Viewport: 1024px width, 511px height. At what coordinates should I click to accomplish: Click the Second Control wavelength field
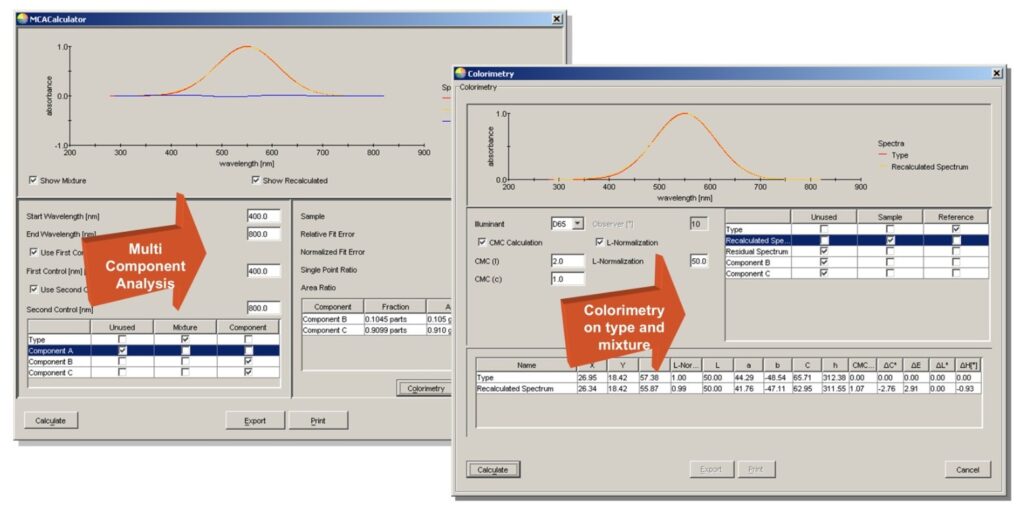point(263,308)
